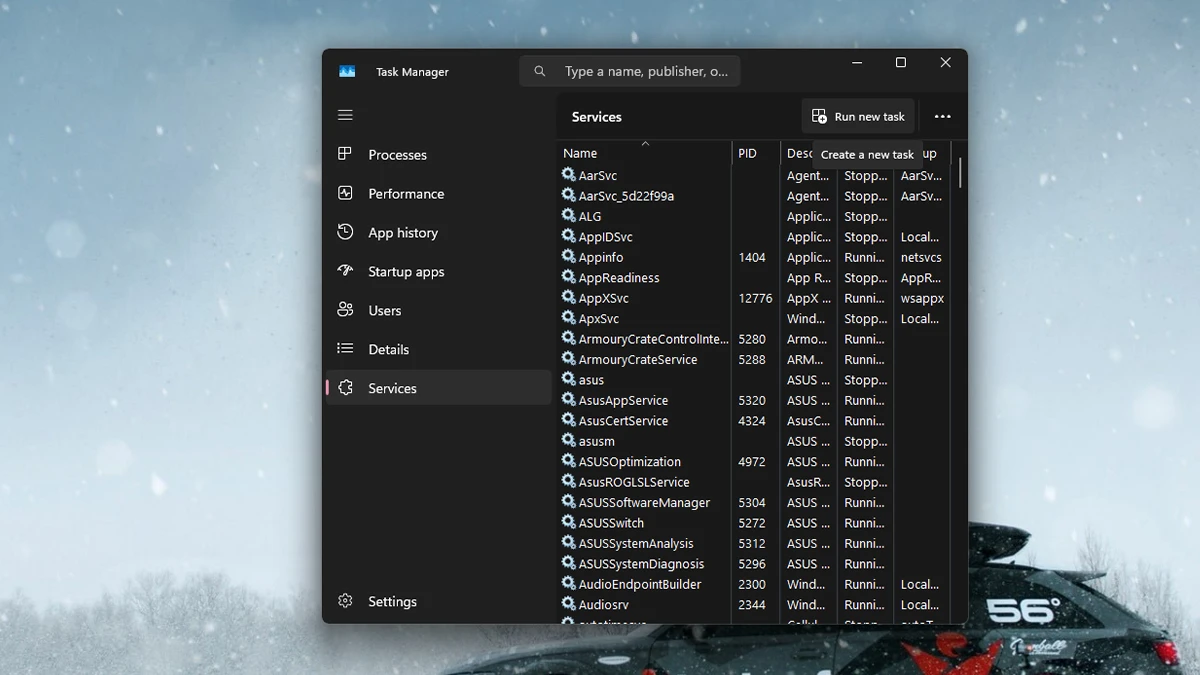Click the App history sidebar icon

(345, 232)
